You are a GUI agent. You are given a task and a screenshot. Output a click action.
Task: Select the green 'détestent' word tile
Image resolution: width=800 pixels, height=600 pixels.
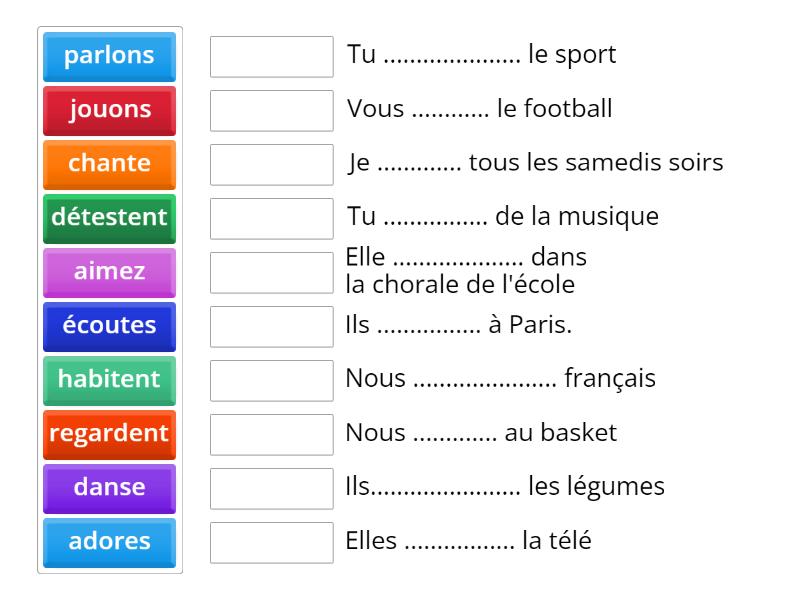(x=109, y=218)
